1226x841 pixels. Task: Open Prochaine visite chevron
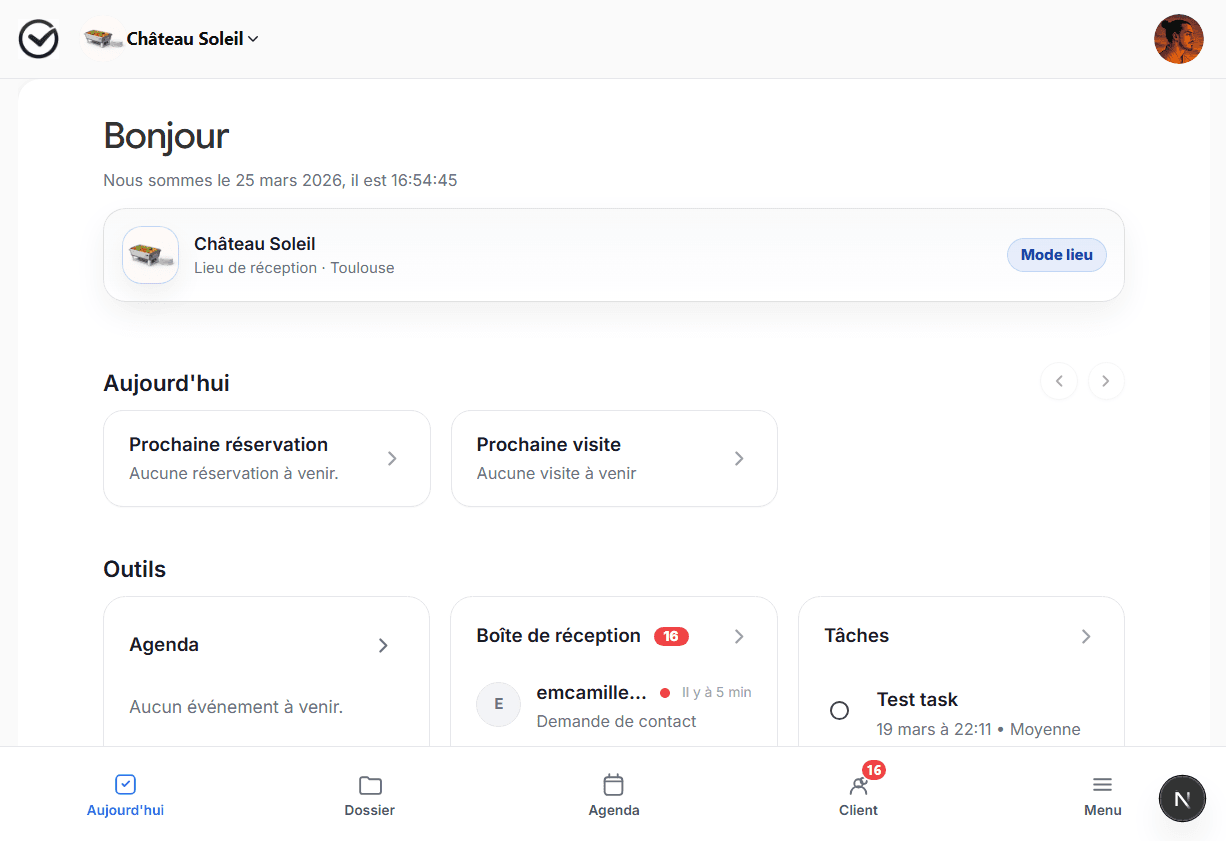pyautogui.click(x=739, y=458)
